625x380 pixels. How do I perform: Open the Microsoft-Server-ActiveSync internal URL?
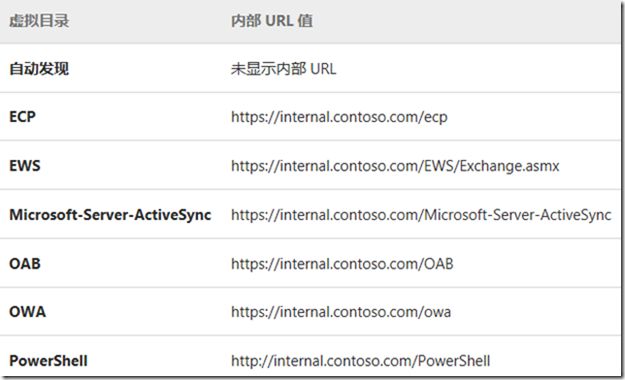click(421, 215)
